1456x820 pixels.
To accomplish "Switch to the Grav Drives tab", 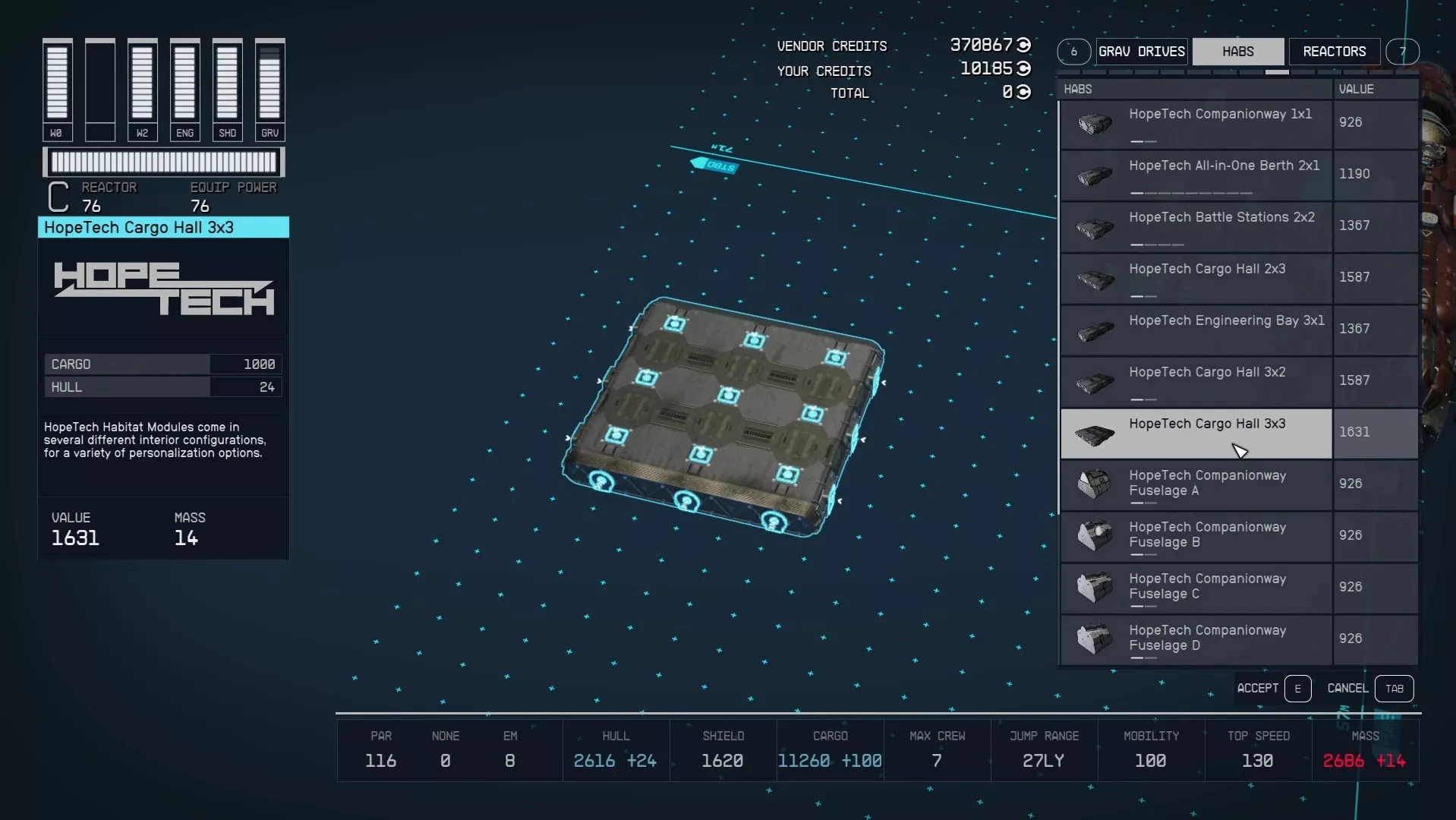I will point(1142,52).
